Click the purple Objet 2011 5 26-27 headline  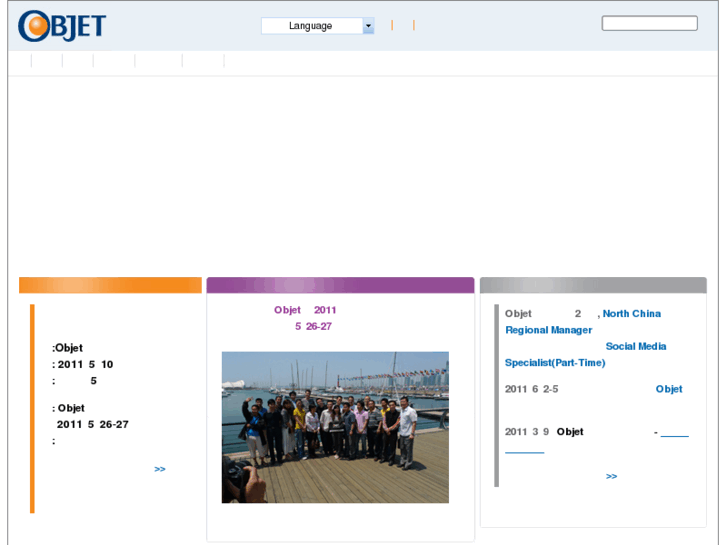[x=306, y=318]
